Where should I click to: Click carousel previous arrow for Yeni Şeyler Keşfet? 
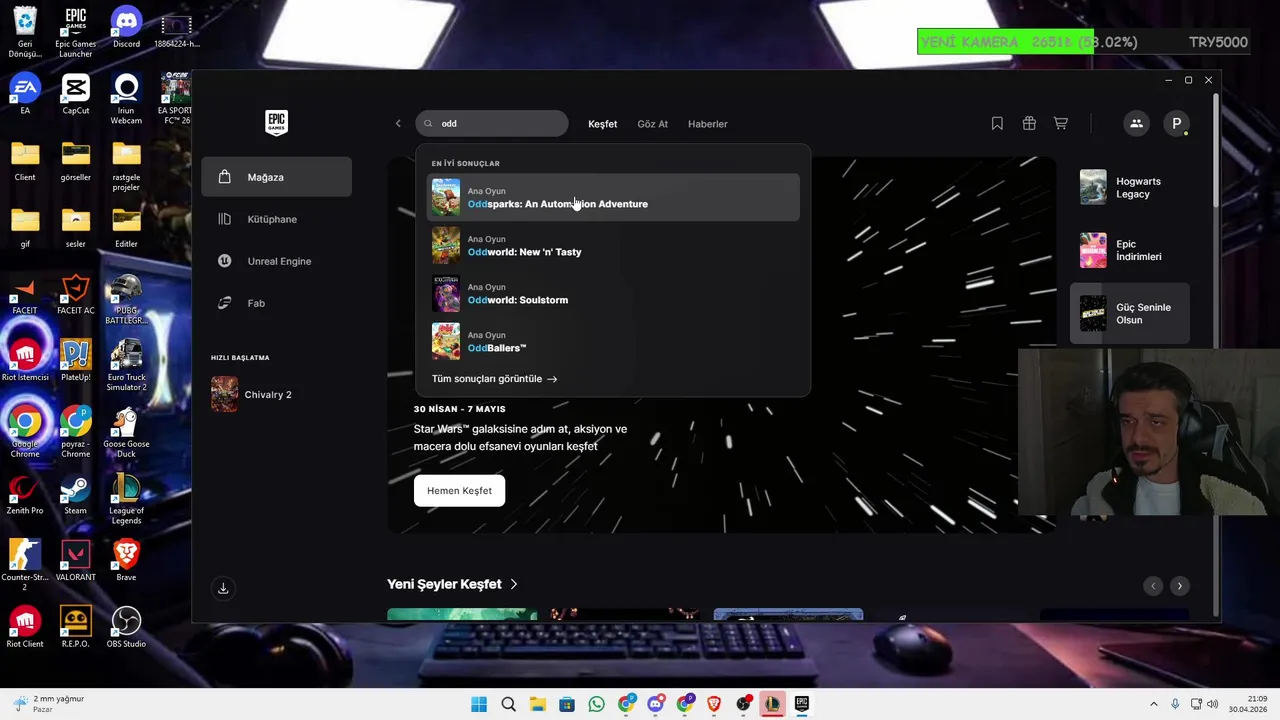click(x=1153, y=586)
